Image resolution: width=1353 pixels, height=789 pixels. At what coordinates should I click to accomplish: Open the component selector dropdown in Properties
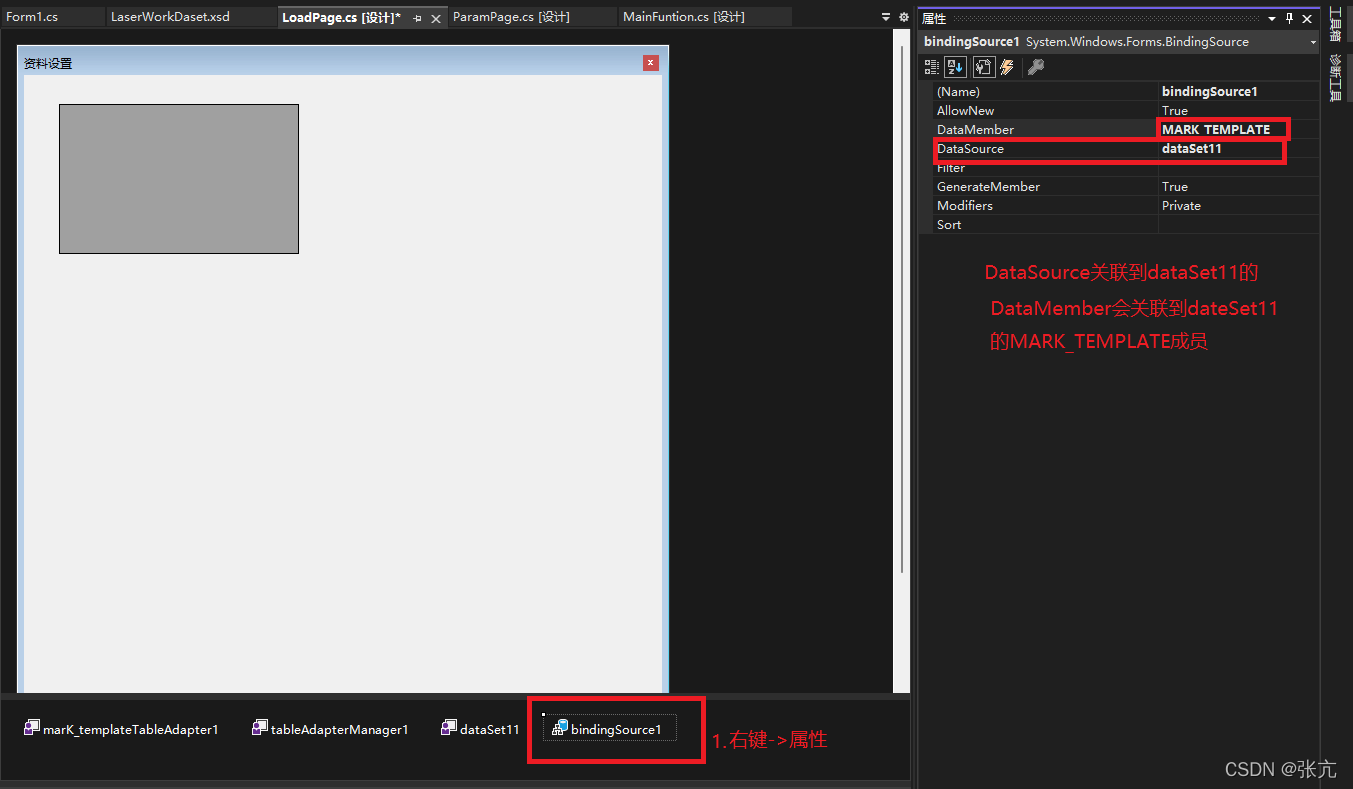tap(1312, 42)
